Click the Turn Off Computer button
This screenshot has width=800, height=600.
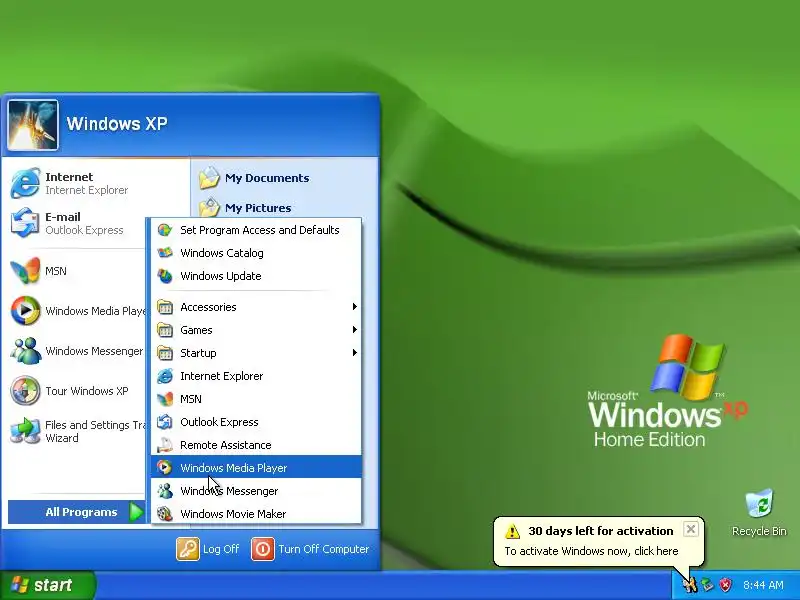(x=310, y=549)
